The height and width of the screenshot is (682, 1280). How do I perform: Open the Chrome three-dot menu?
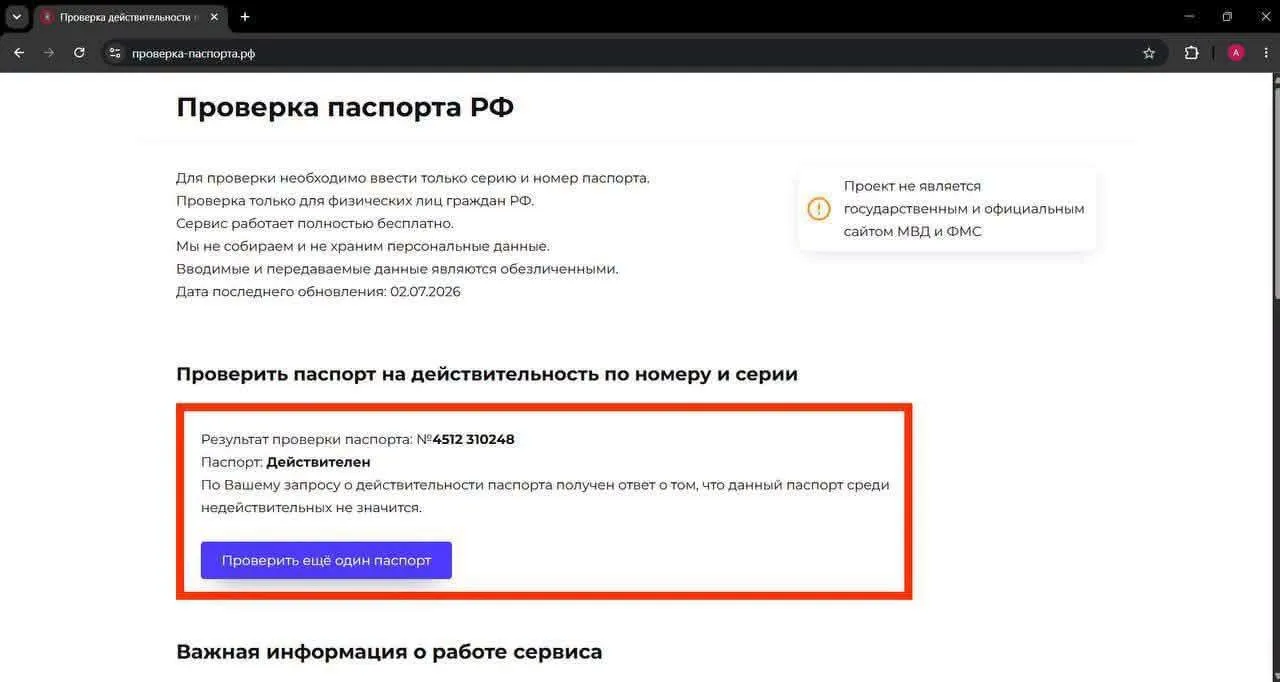tap(1264, 53)
